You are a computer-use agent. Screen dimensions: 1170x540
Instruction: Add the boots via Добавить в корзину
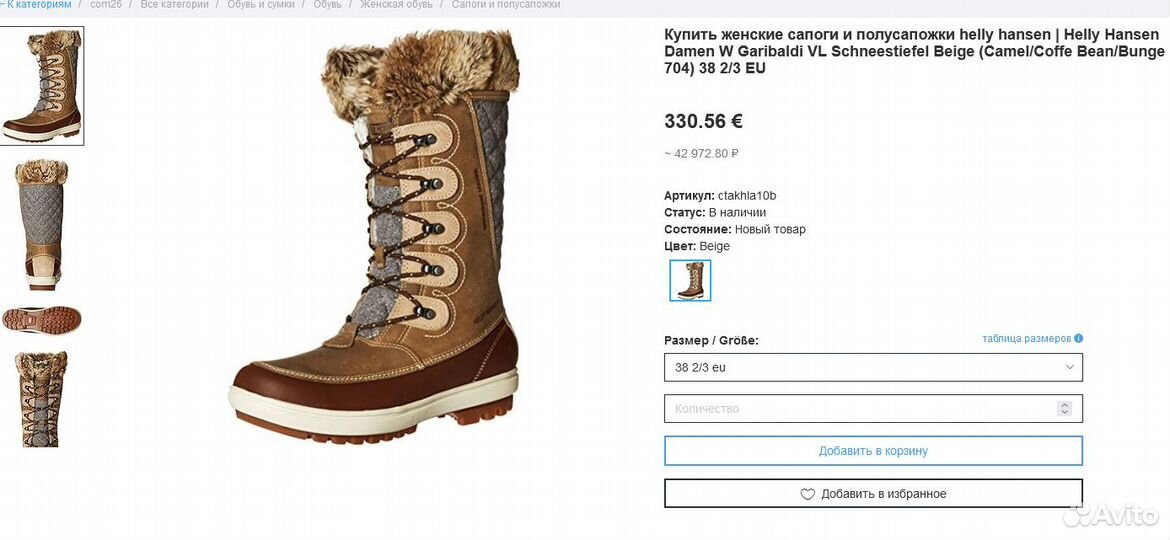(873, 450)
